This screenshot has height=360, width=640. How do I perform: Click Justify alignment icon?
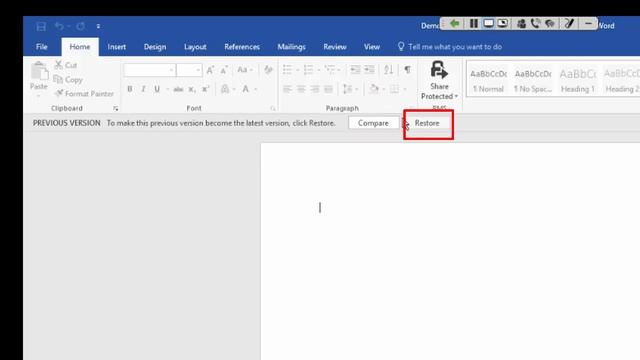tap(329, 89)
